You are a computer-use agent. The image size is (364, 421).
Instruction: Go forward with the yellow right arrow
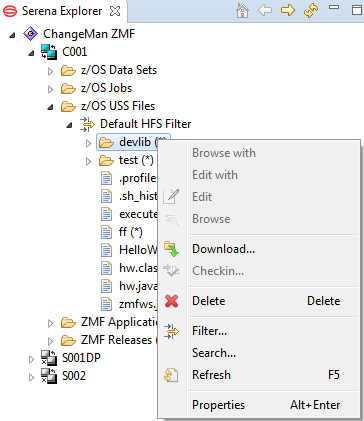coord(288,10)
